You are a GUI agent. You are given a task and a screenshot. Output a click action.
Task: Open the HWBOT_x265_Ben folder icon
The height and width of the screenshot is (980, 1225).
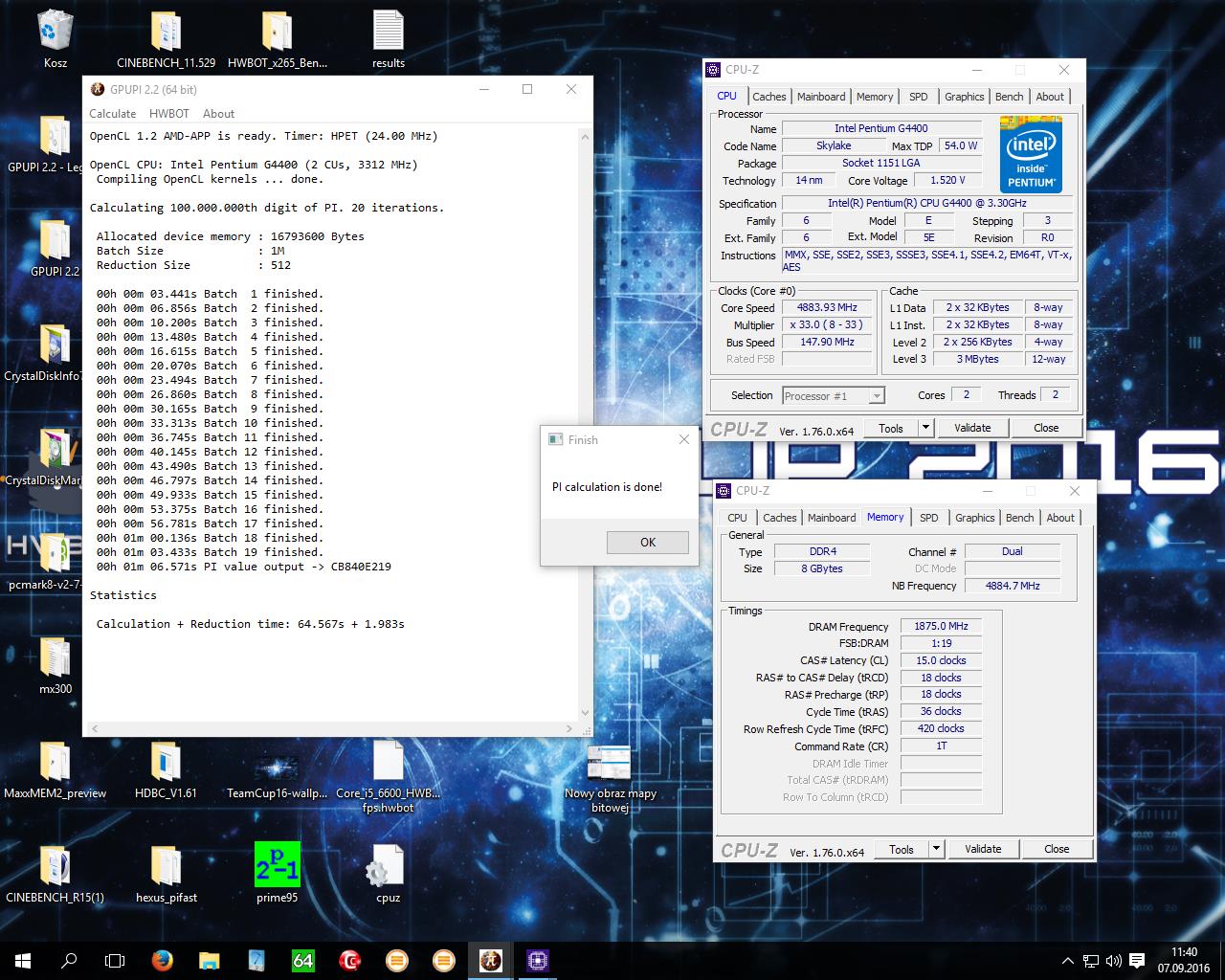(x=277, y=38)
